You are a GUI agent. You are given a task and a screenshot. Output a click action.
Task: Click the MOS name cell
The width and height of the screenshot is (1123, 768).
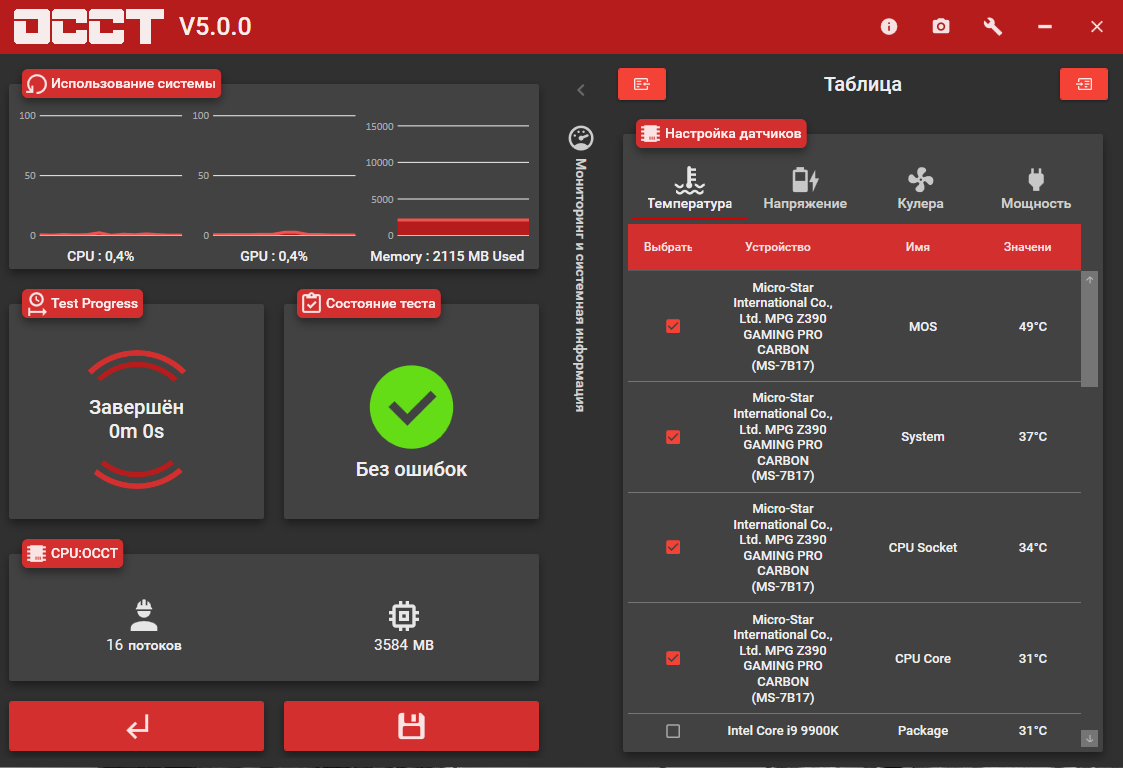click(922, 327)
